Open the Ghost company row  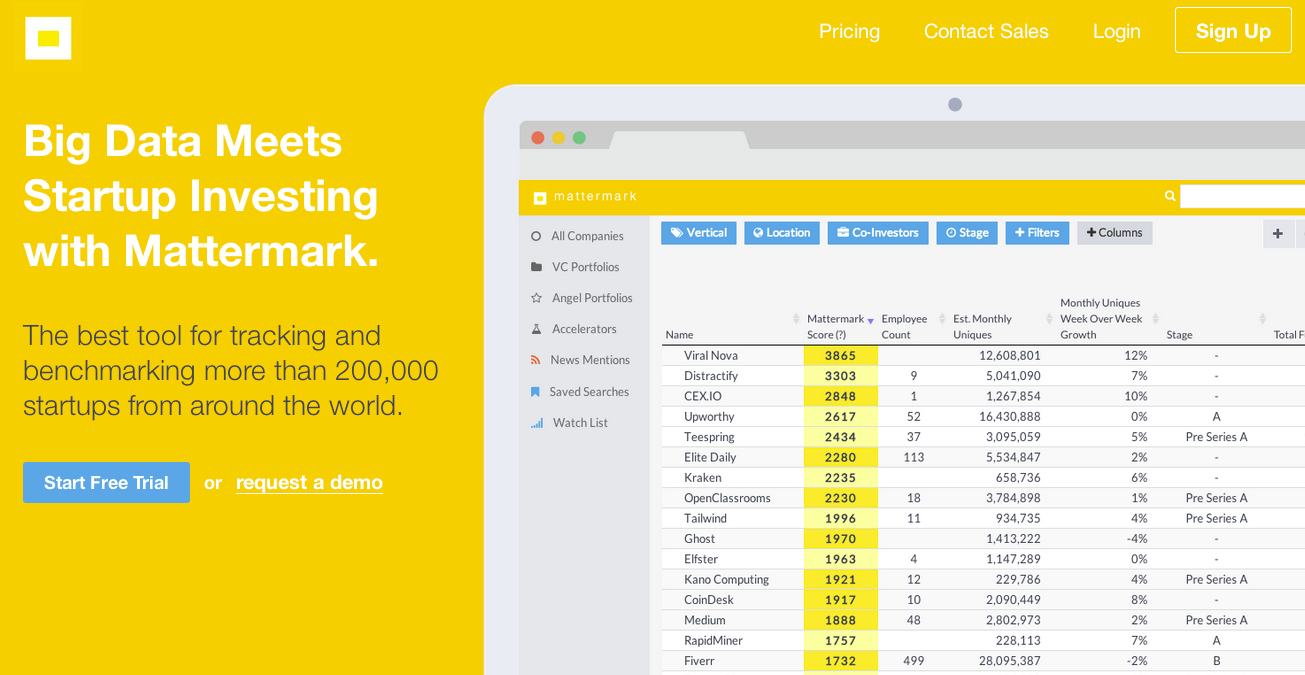[983, 539]
